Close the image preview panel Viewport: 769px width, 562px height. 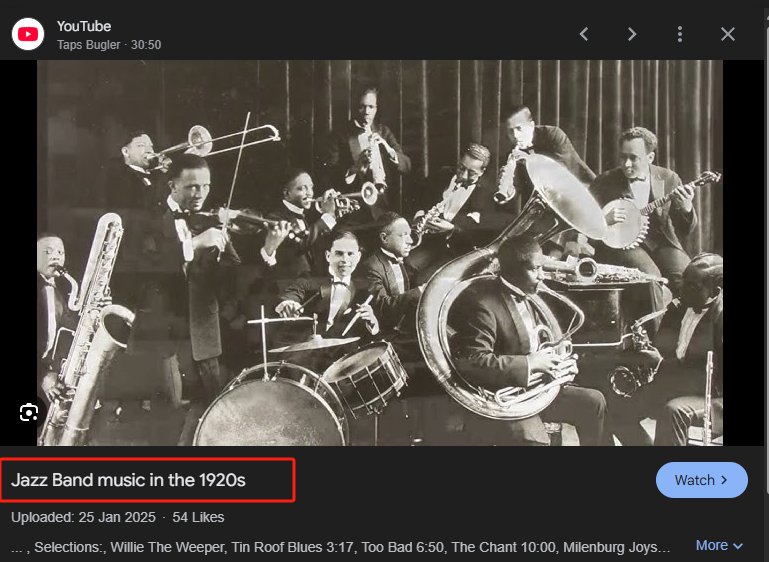[728, 34]
